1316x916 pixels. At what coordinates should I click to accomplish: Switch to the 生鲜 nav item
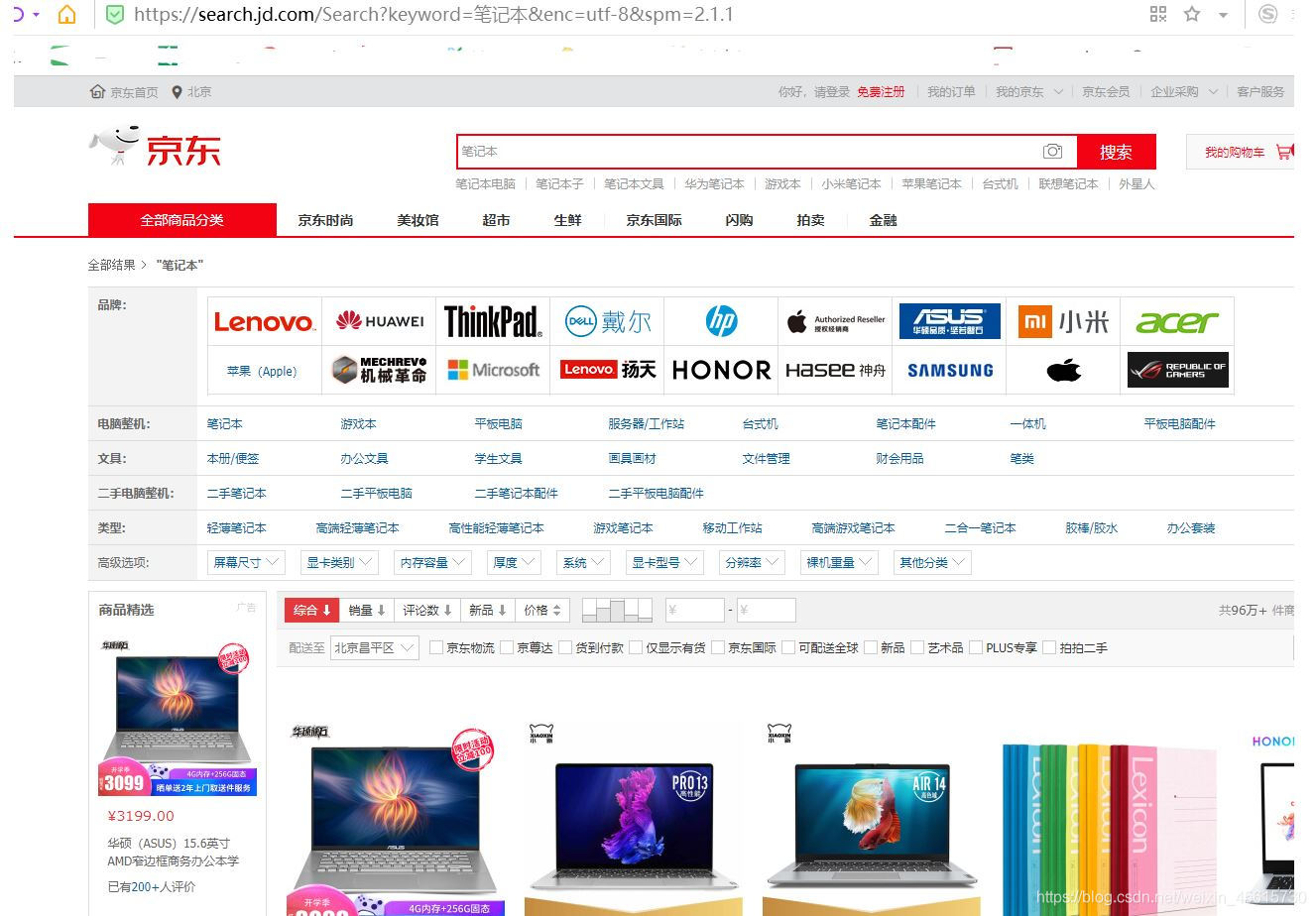[x=567, y=220]
